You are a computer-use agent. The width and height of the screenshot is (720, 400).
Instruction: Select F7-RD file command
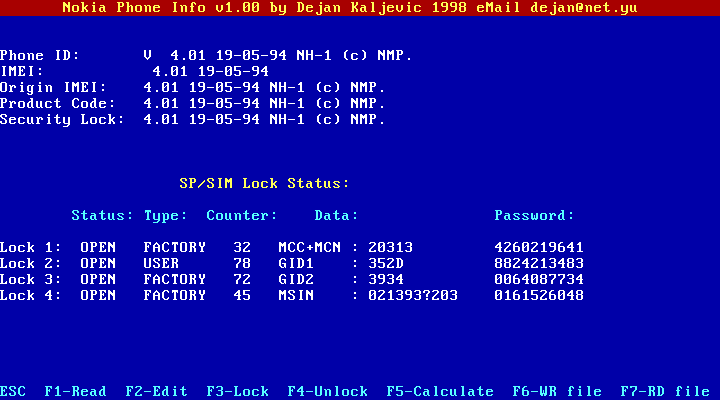click(663, 391)
